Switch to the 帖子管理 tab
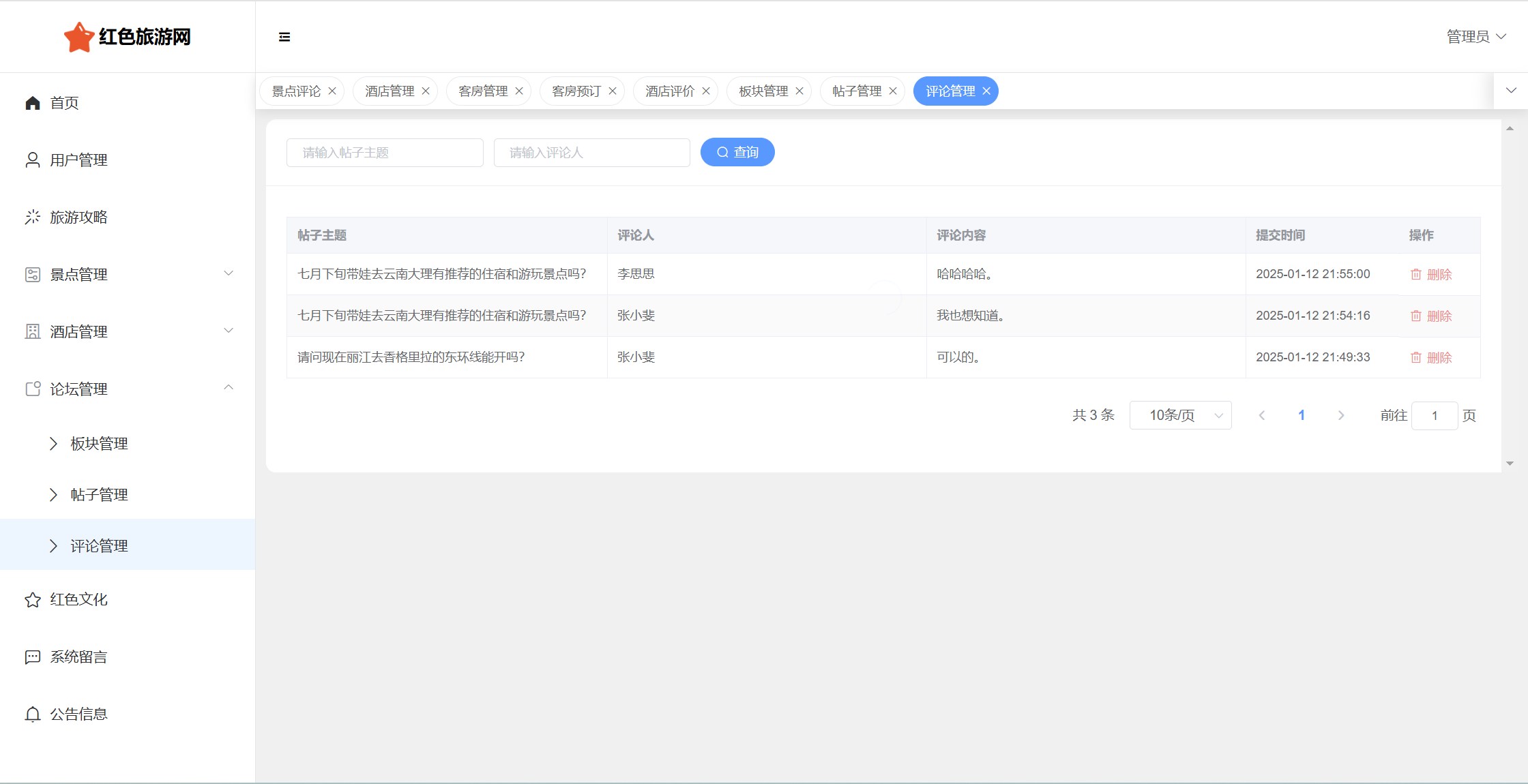The height and width of the screenshot is (784, 1528). point(857,91)
